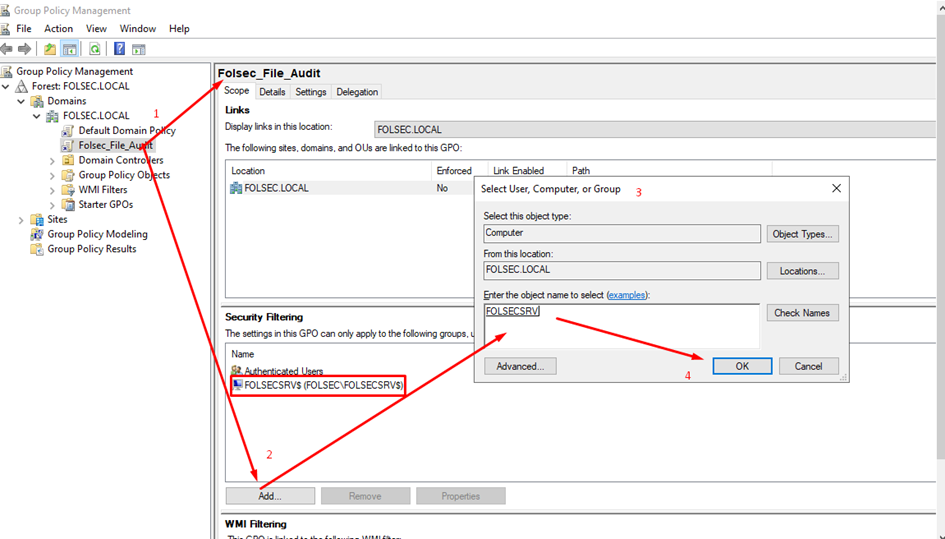
Task: Click the examples link in the dialog
Action: tap(626, 295)
